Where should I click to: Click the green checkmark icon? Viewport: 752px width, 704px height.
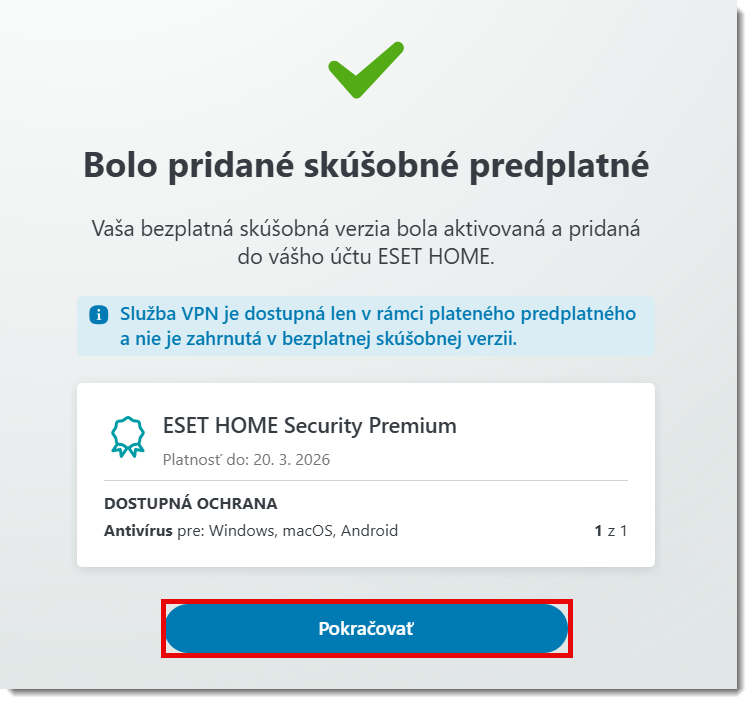coord(365,69)
